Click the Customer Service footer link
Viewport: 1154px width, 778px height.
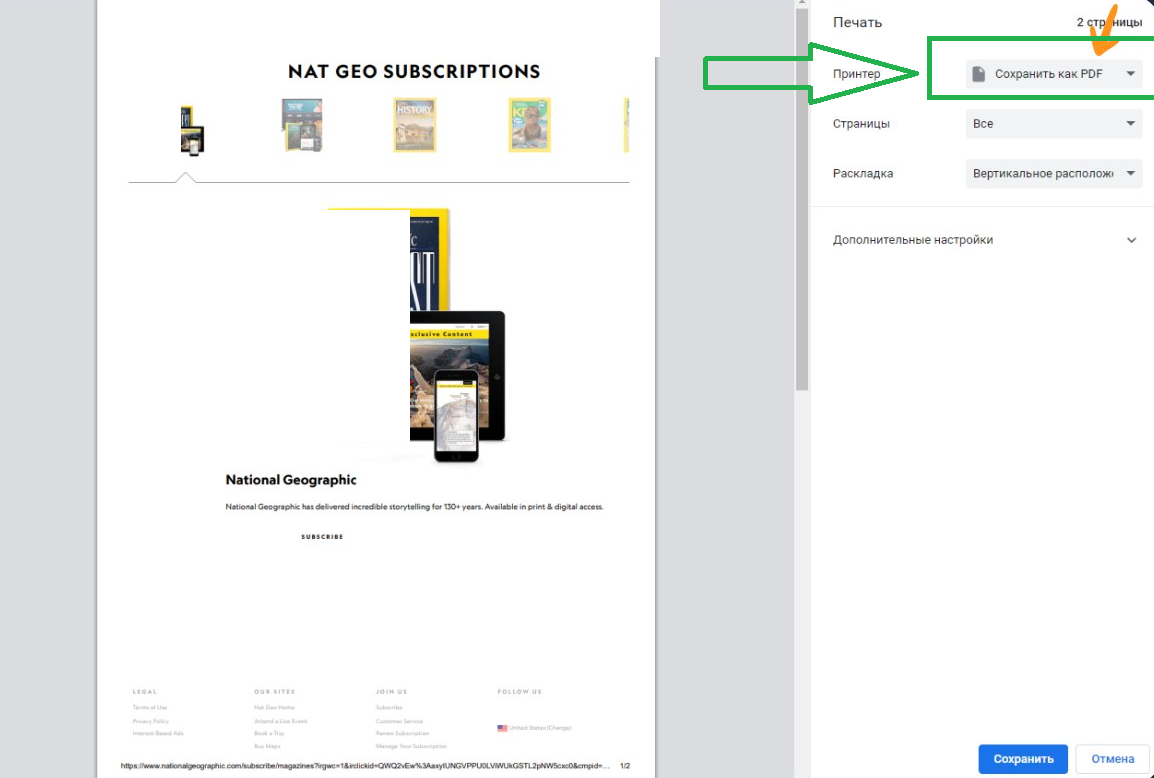(400, 721)
